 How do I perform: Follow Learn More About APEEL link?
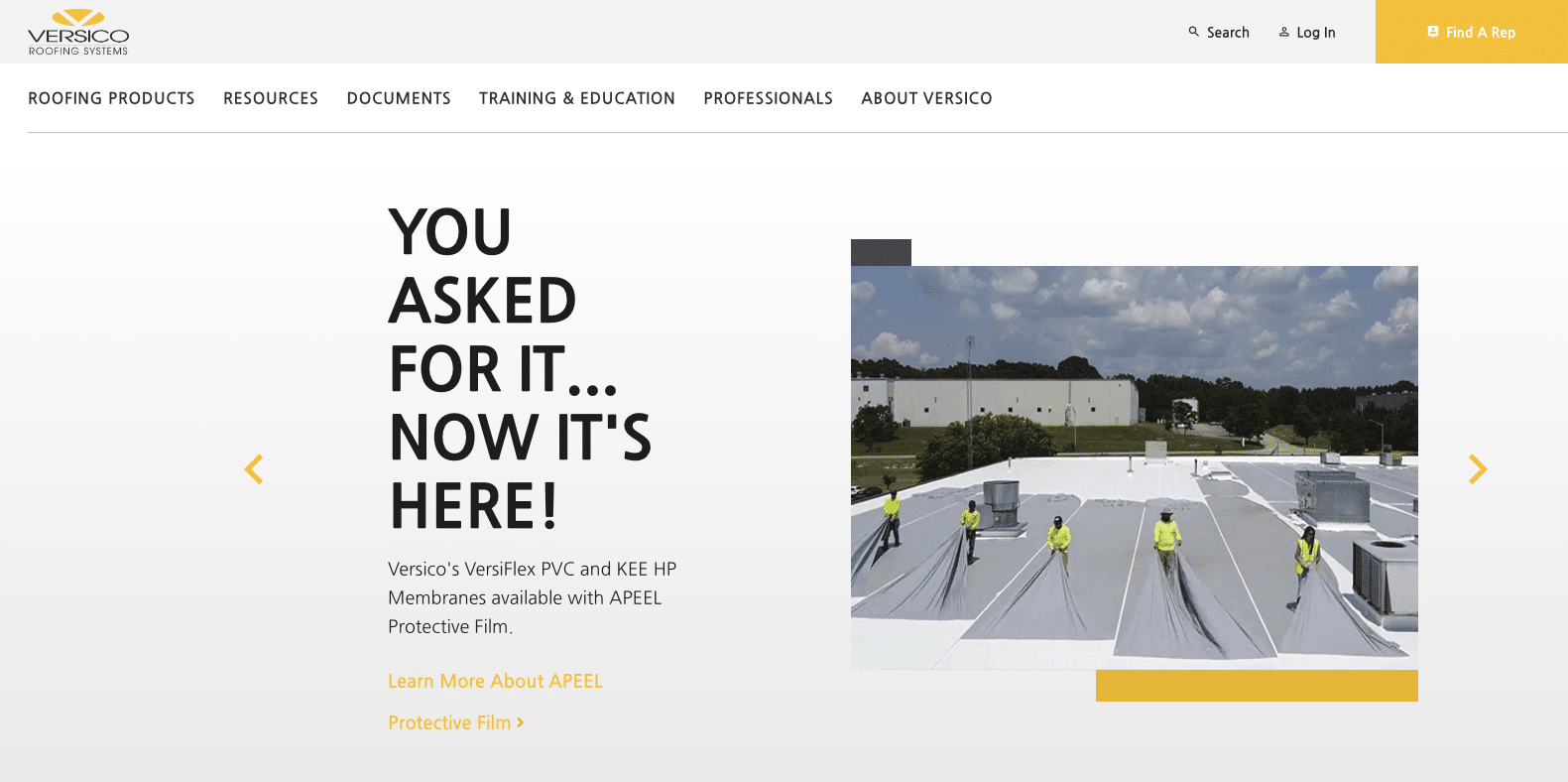(x=495, y=681)
